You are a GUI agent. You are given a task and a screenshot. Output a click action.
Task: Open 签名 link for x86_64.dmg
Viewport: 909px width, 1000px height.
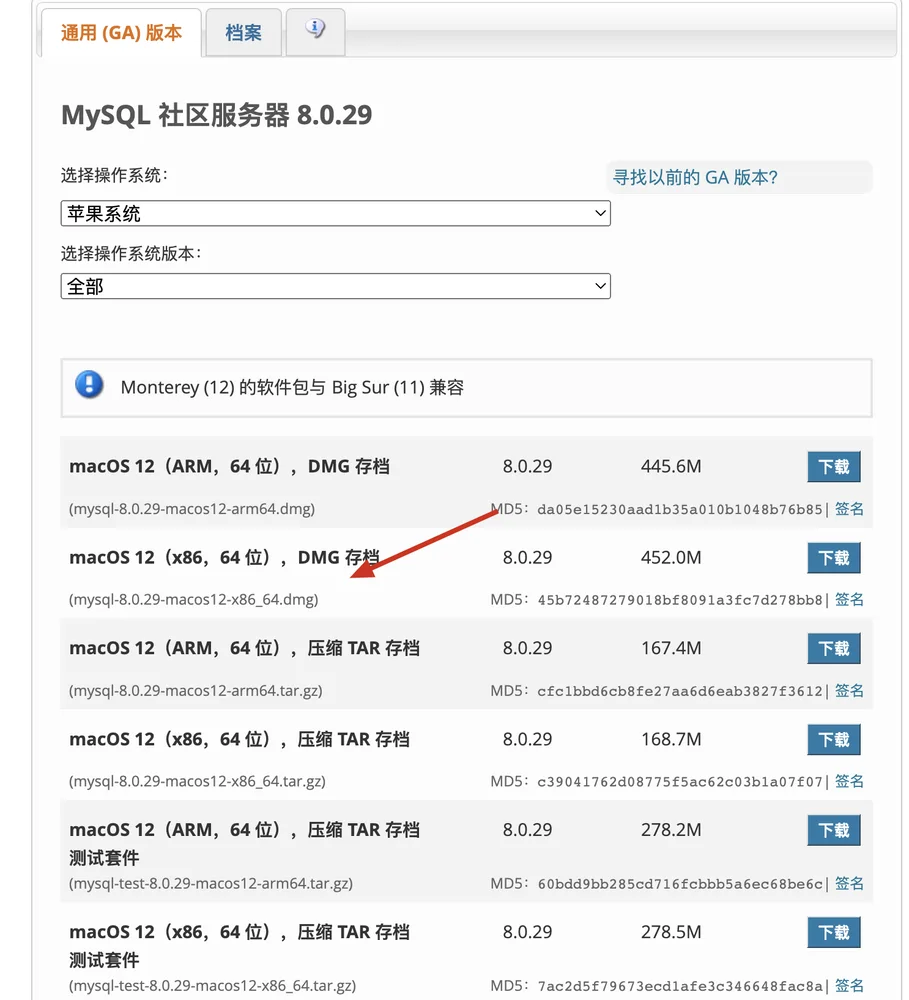point(849,599)
